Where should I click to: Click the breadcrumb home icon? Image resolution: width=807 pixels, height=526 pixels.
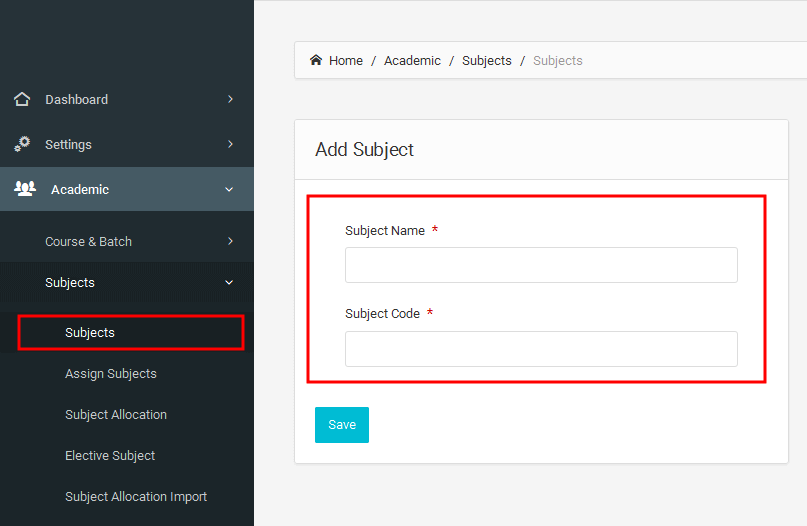click(x=315, y=60)
